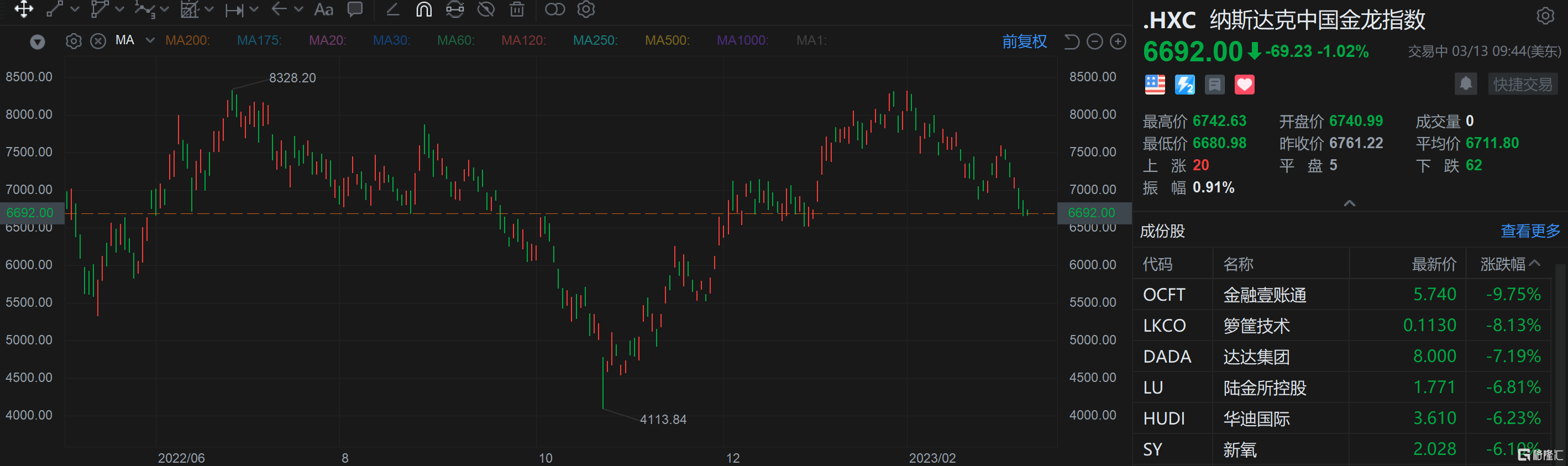Click the MA60 legend label

click(x=456, y=40)
